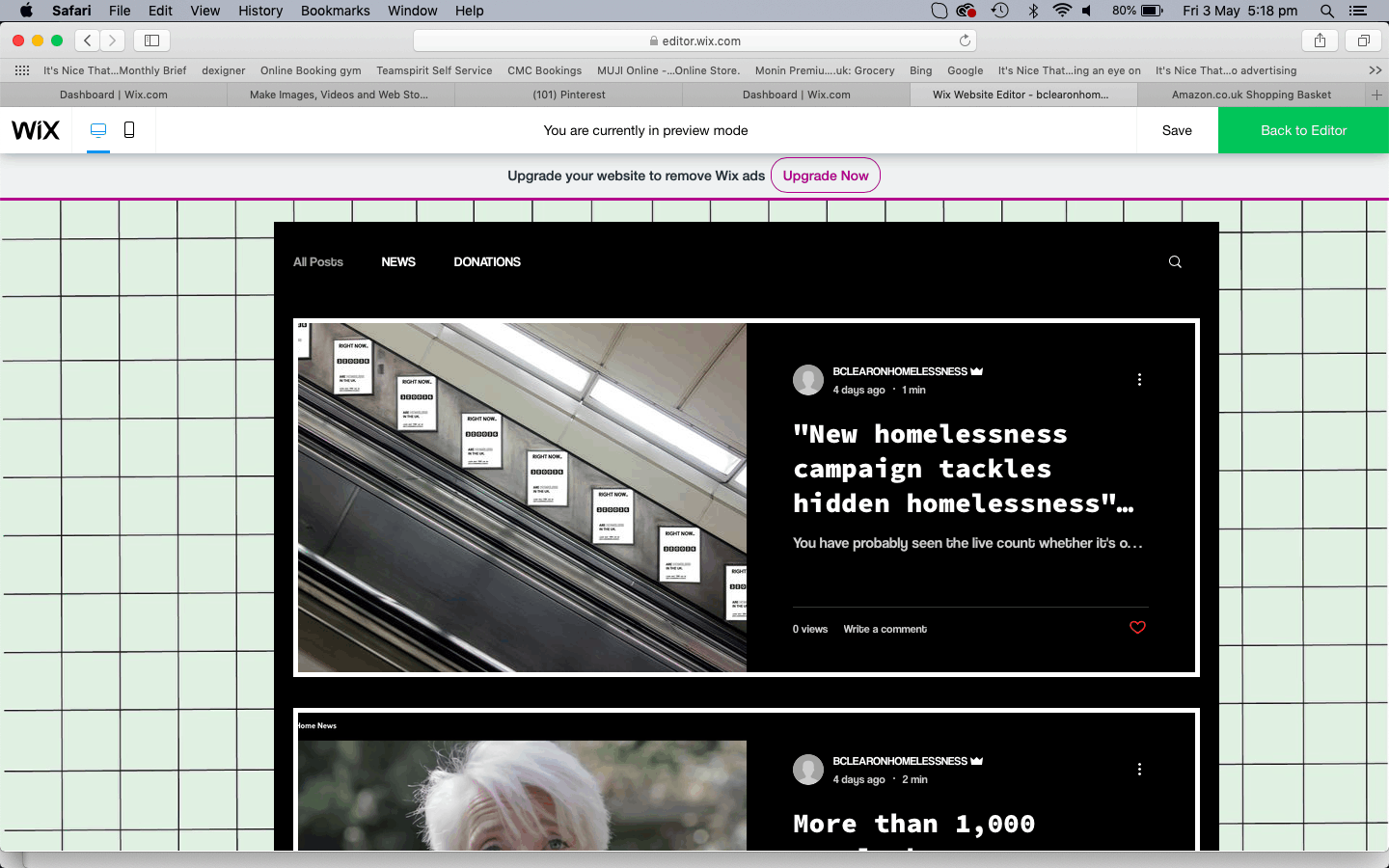Select All Posts blog category
Viewport: 1389px width, 868px height.
pyautogui.click(x=318, y=262)
